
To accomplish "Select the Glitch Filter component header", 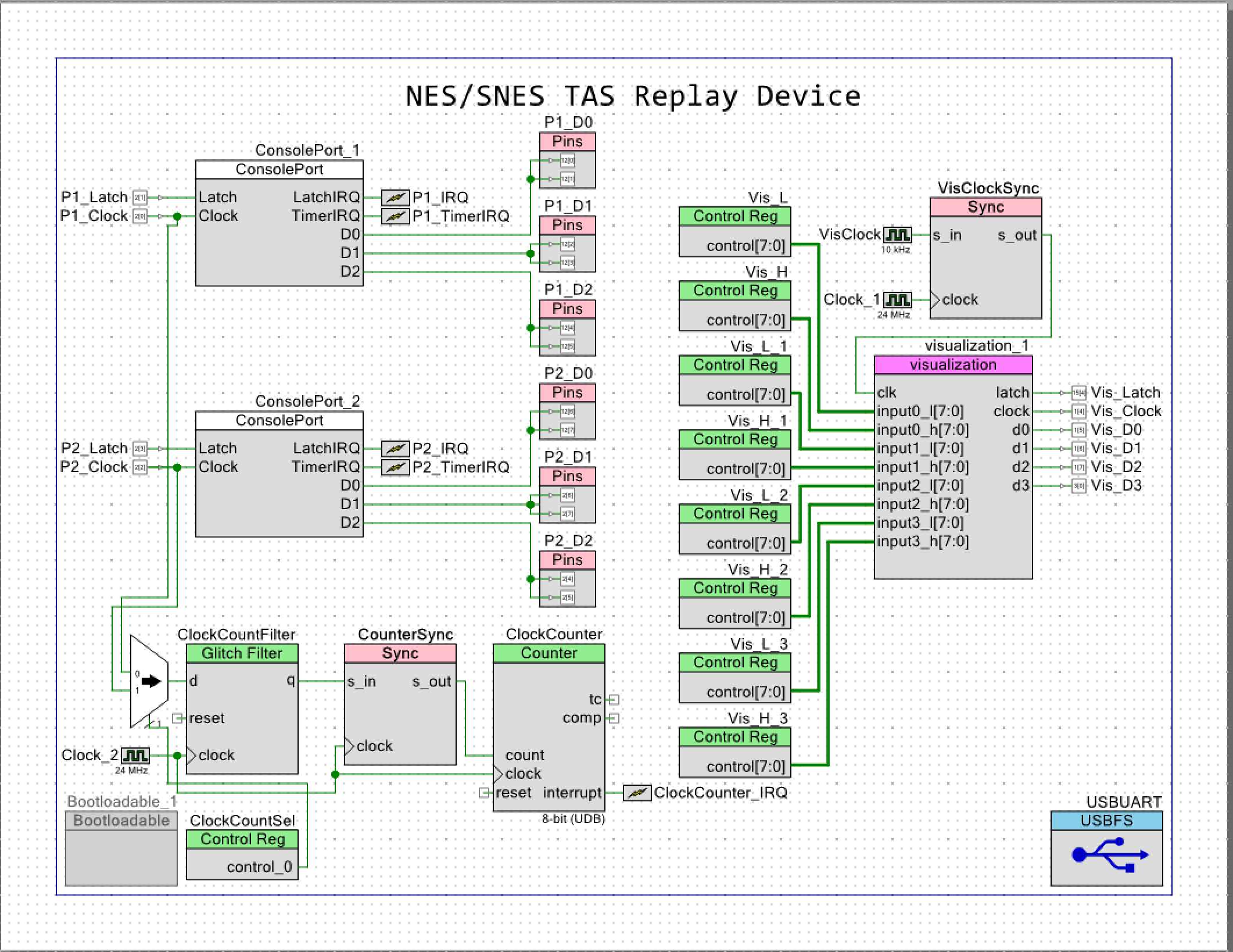I will coord(242,653).
